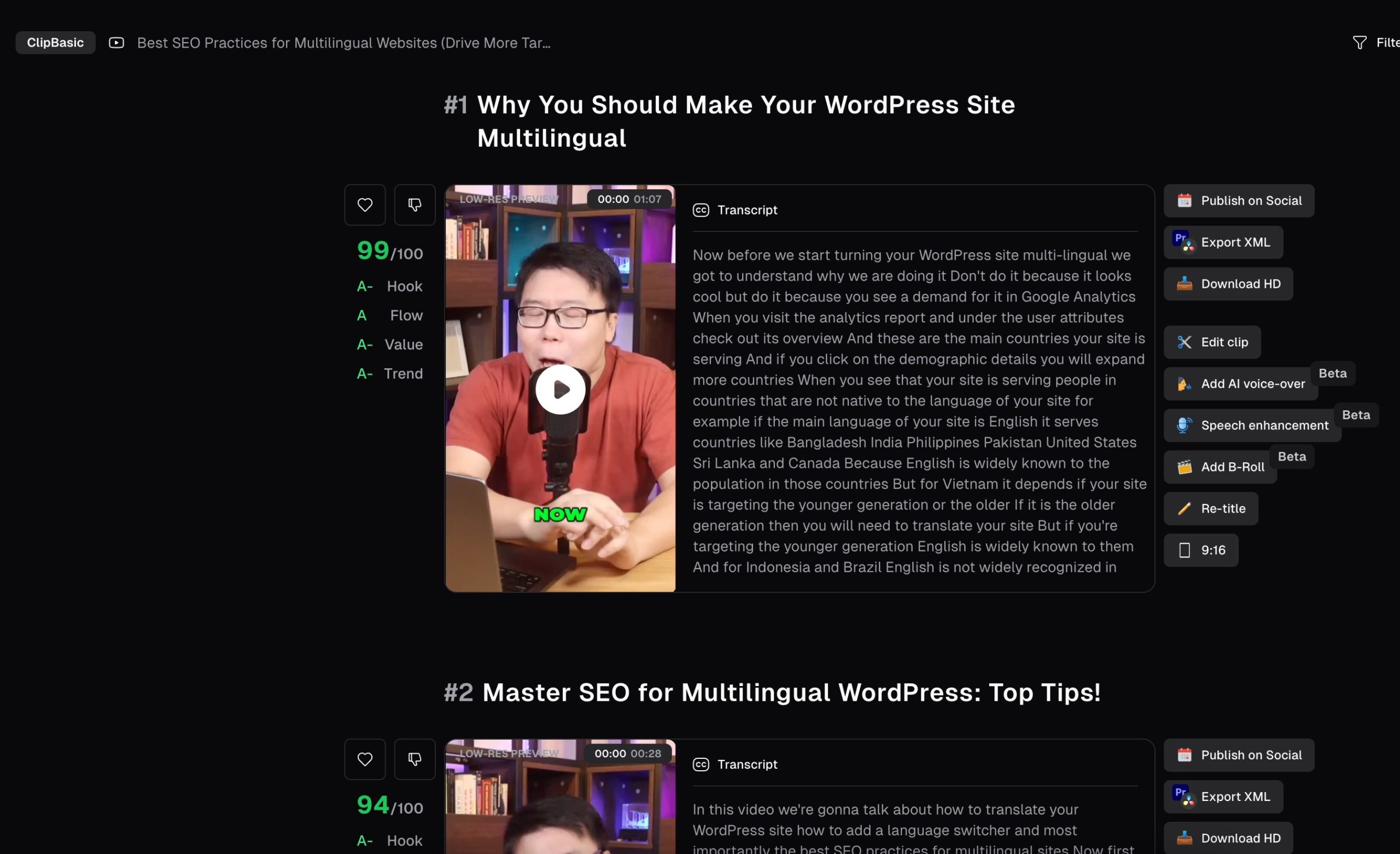Export XML for clip #2

(1223, 797)
